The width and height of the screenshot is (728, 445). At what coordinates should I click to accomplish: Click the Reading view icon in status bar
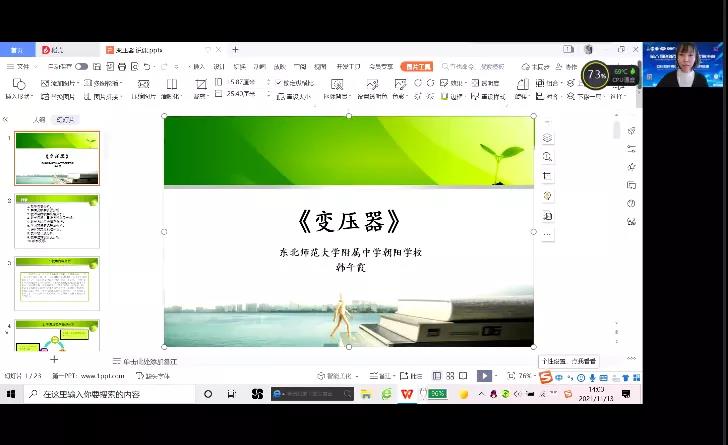463,376
